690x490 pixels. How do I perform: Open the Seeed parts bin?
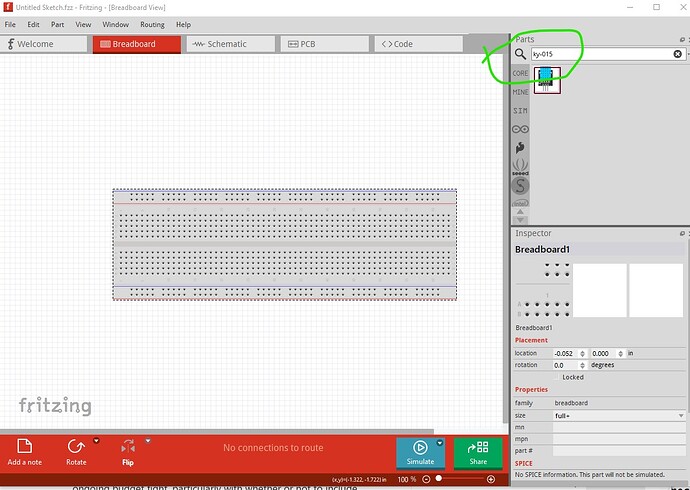tap(520, 166)
